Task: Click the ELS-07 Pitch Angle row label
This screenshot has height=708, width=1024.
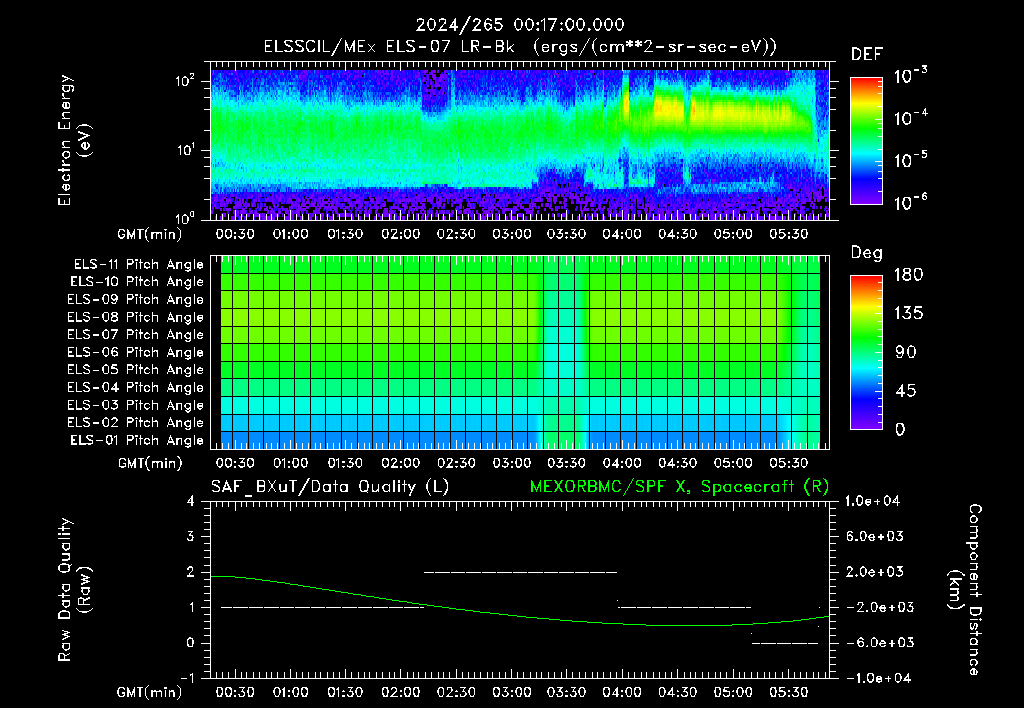Action: coord(135,334)
